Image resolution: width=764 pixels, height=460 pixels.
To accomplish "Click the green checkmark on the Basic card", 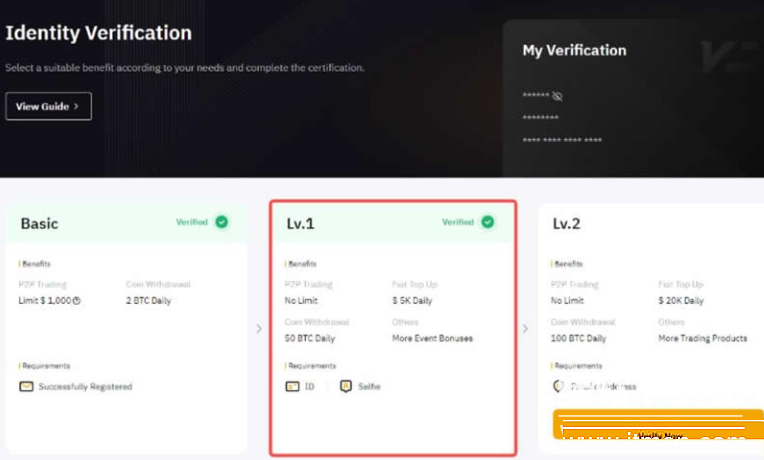I will [221, 222].
